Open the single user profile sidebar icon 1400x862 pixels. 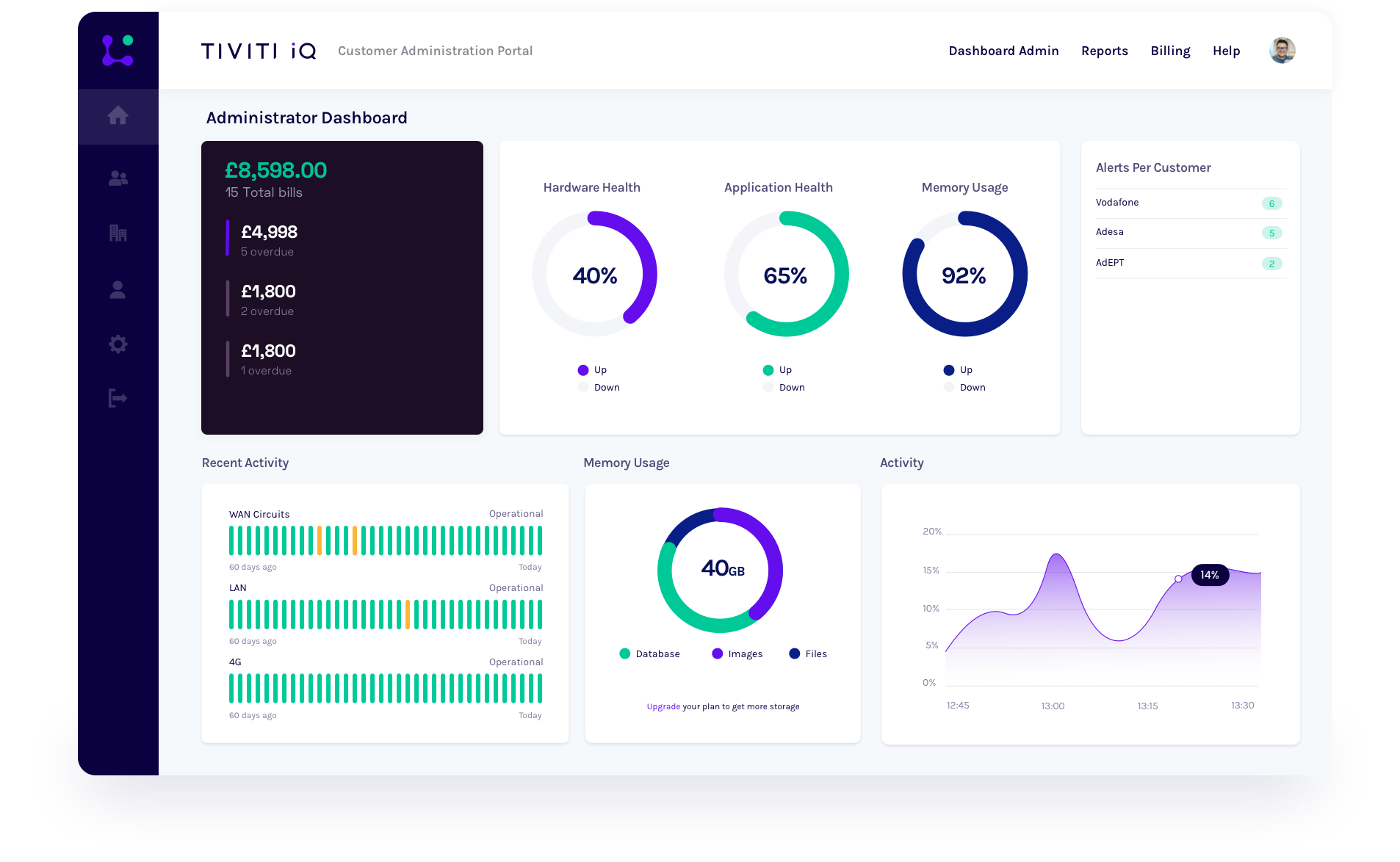[x=118, y=289]
